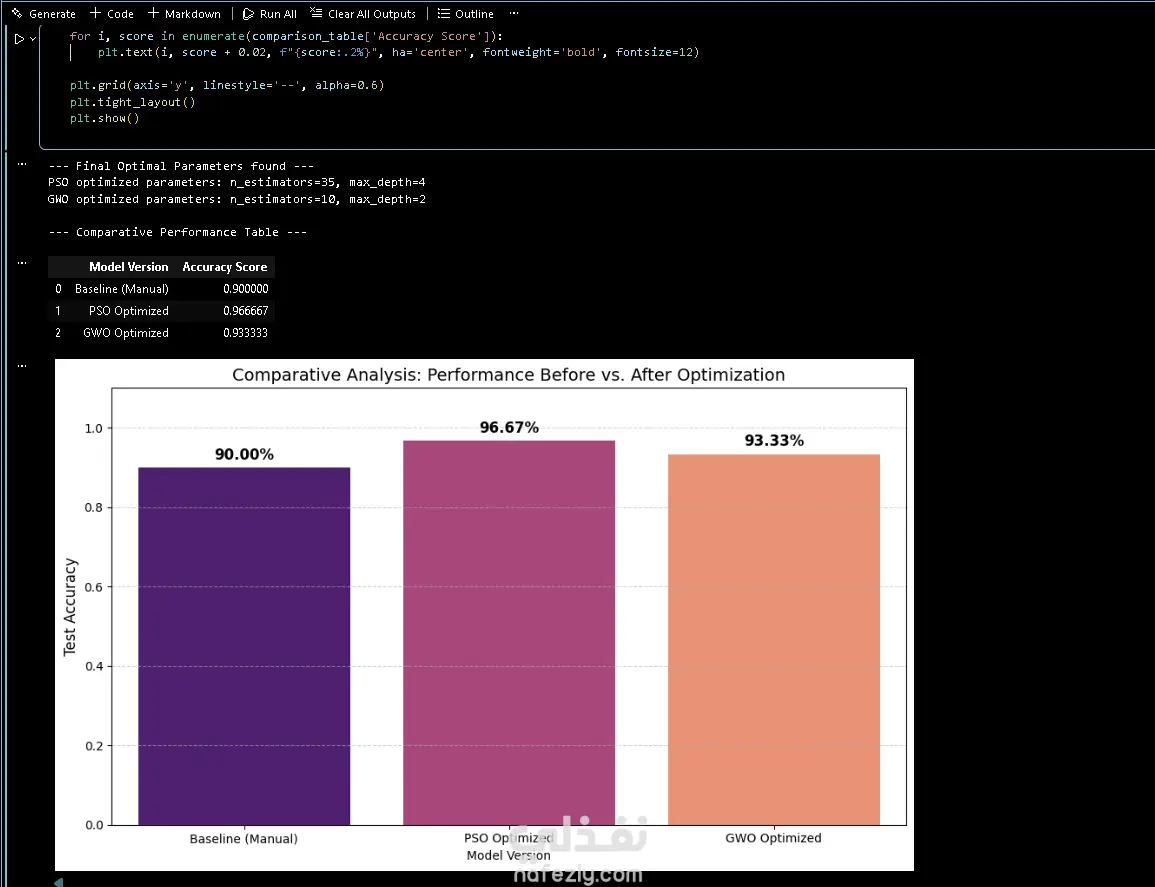This screenshot has width=1155, height=887.
Task: Click the plt.grid code line
Action: coord(227,85)
